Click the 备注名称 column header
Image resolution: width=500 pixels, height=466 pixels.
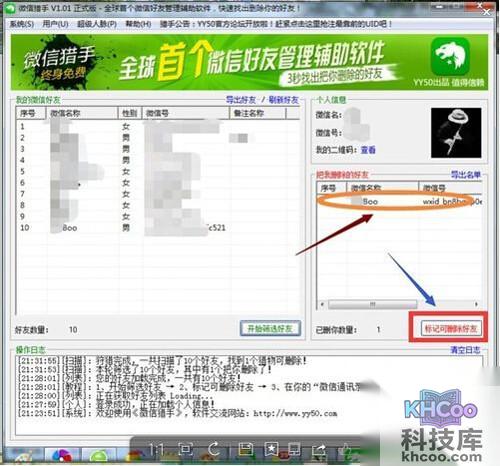[257, 113]
